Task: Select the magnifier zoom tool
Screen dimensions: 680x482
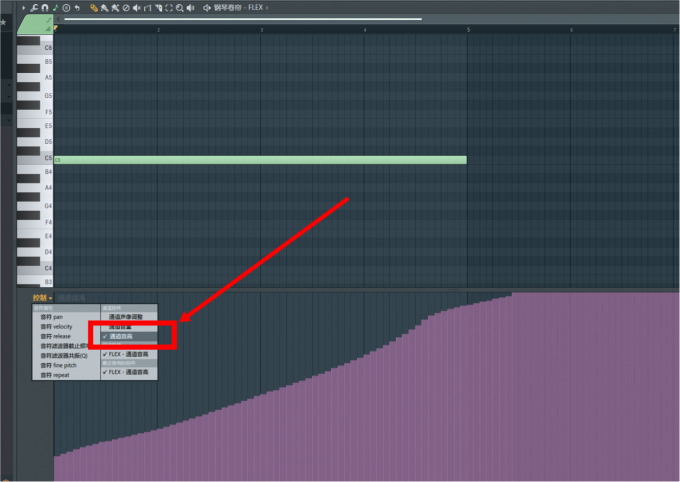Action: (180, 8)
